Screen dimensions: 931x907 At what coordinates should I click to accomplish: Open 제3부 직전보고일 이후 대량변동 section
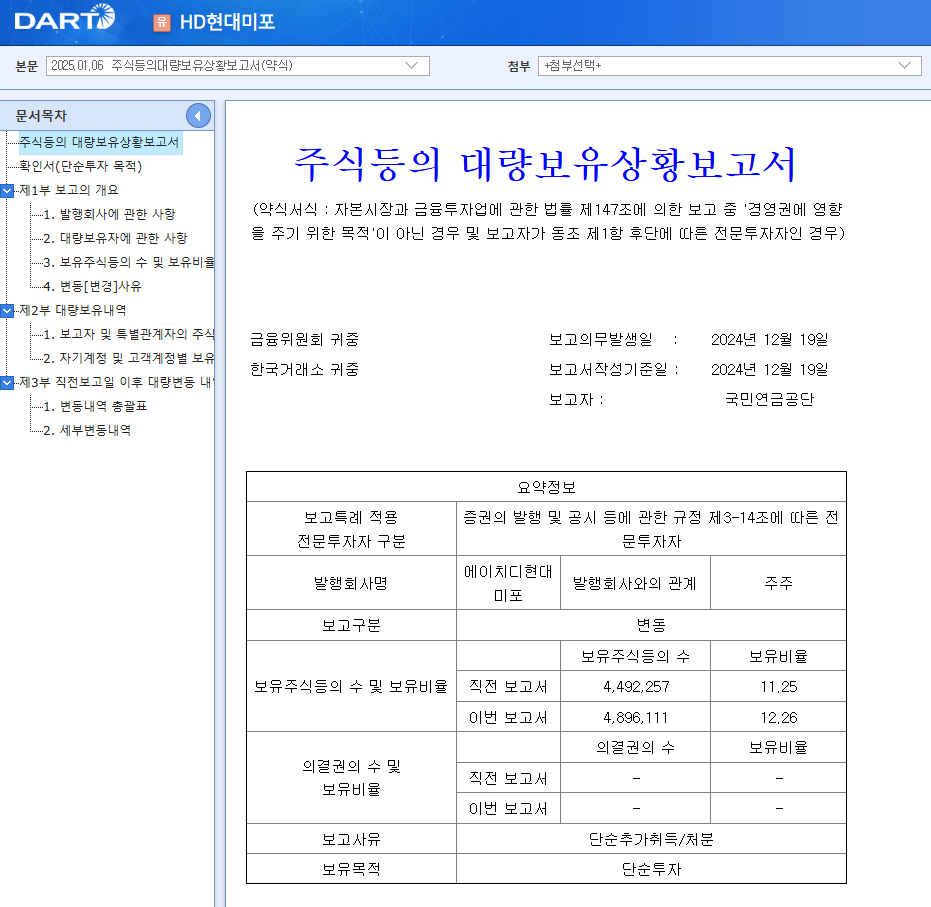[116, 382]
